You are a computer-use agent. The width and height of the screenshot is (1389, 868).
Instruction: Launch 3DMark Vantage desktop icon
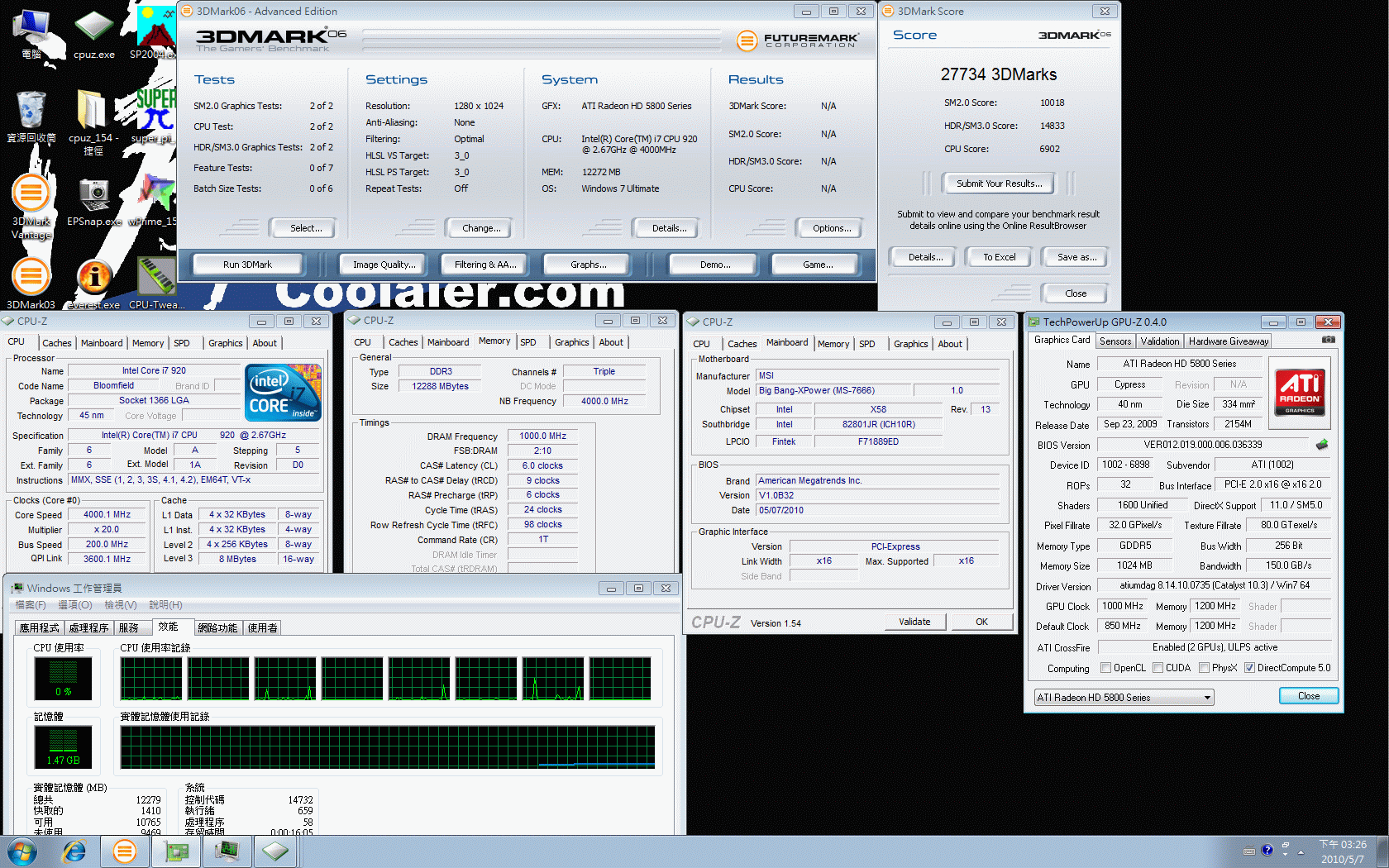(31, 205)
